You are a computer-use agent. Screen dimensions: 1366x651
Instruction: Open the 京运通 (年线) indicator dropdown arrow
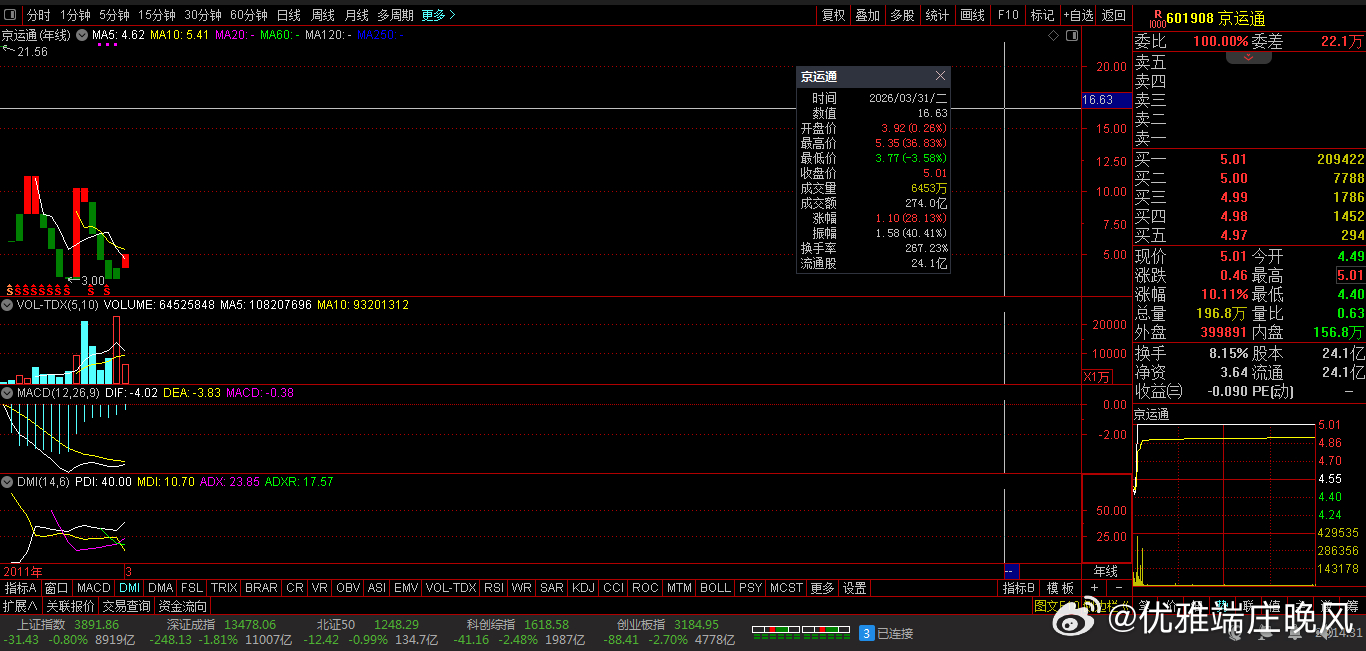[82, 35]
